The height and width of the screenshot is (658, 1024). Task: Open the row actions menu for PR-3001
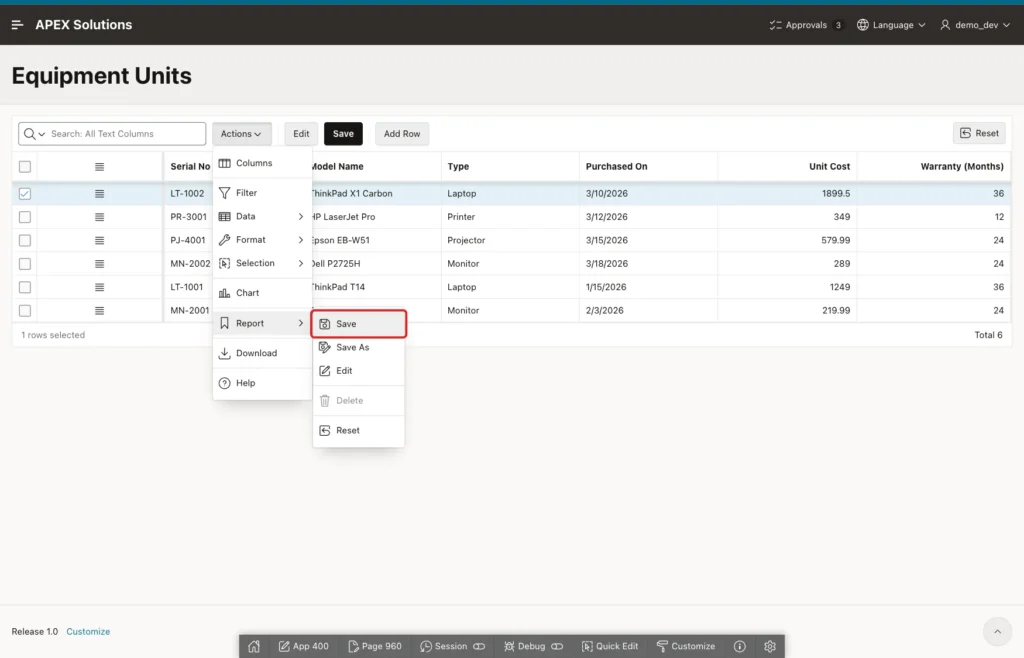click(x=99, y=217)
